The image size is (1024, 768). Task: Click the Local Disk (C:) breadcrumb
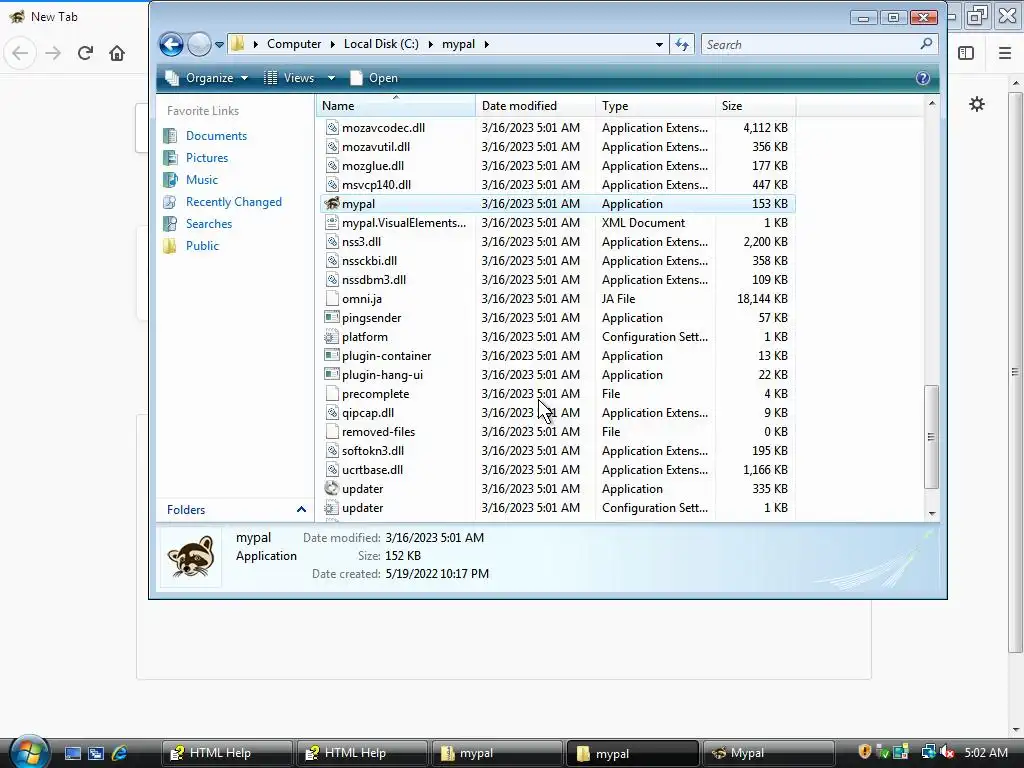pos(381,44)
